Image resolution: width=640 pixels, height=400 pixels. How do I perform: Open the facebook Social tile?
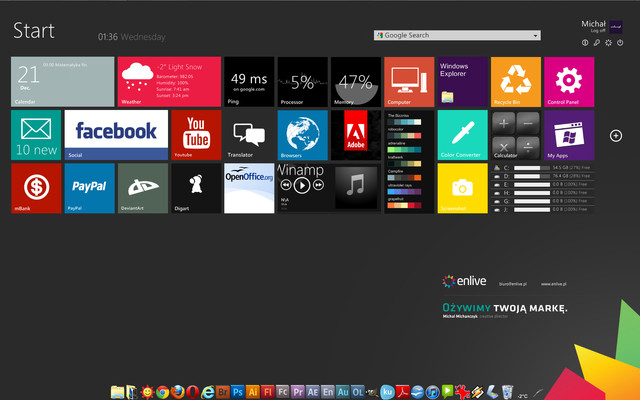click(116, 135)
